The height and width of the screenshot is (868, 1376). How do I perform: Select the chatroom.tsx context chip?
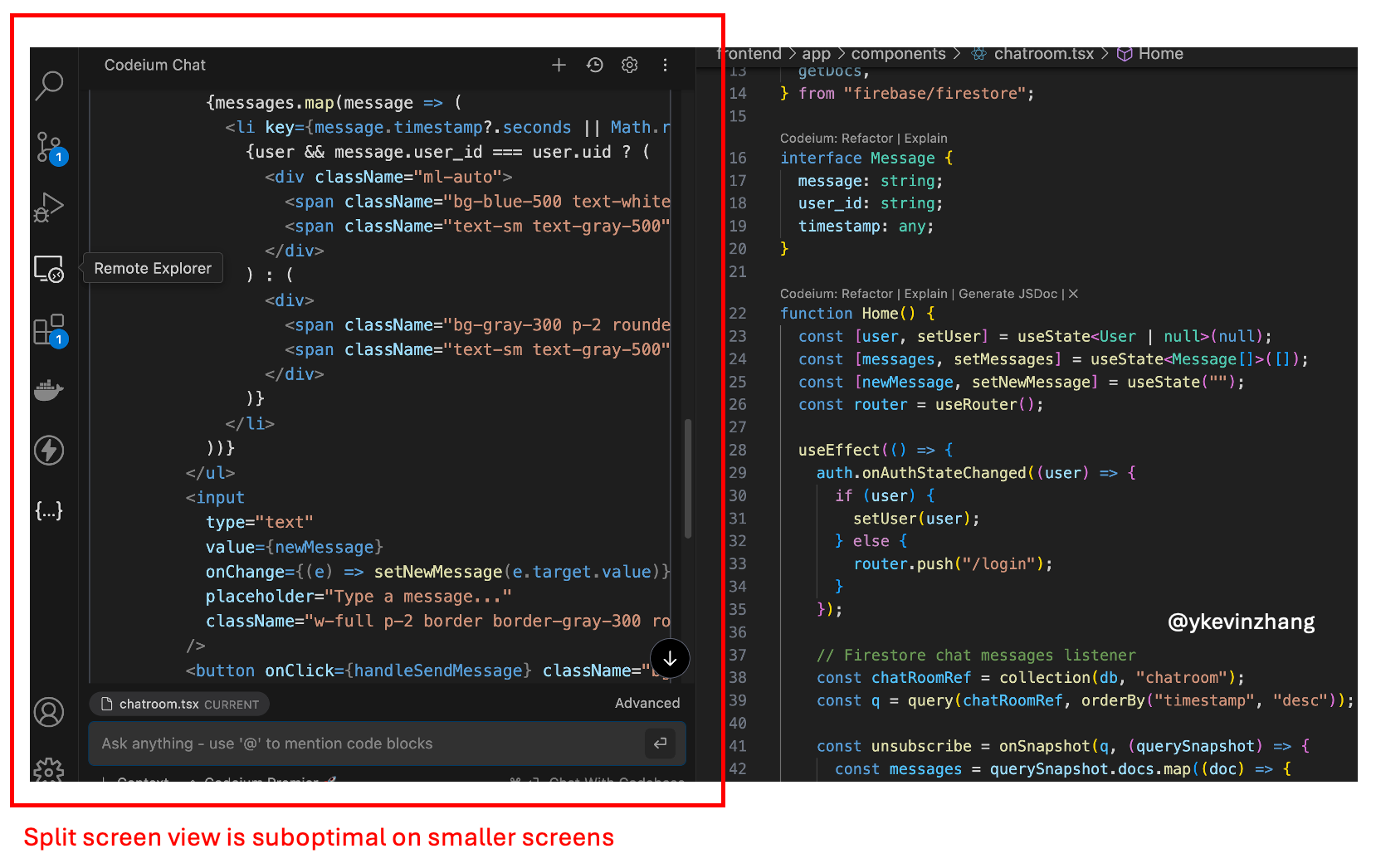coord(179,704)
